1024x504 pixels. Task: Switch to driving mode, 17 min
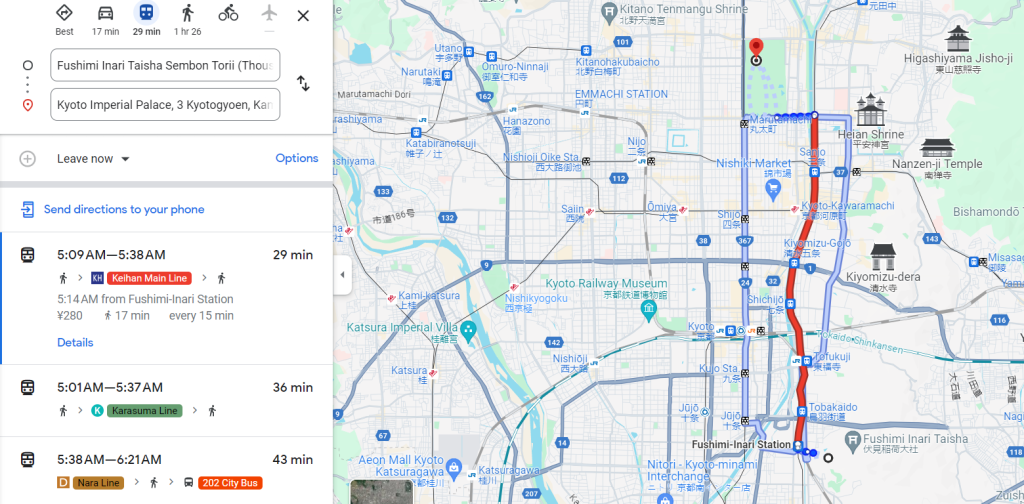(105, 13)
